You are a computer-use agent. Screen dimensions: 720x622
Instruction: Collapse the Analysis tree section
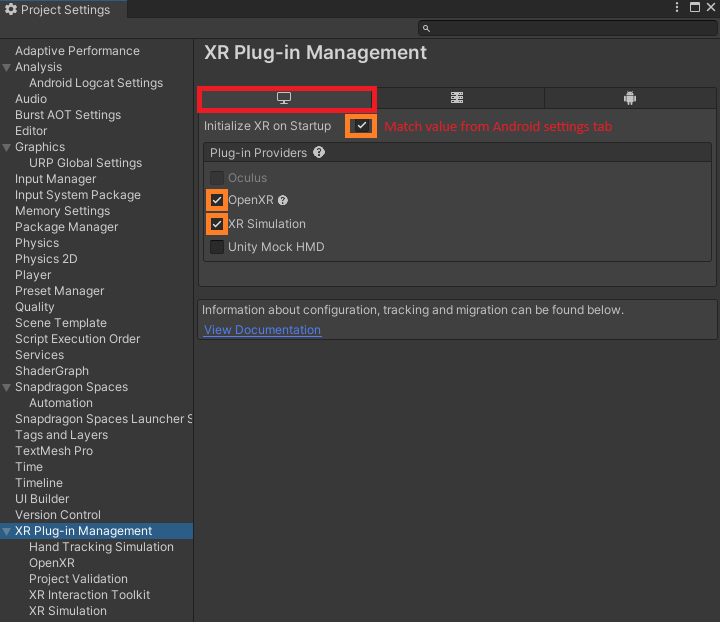click(x=6, y=67)
